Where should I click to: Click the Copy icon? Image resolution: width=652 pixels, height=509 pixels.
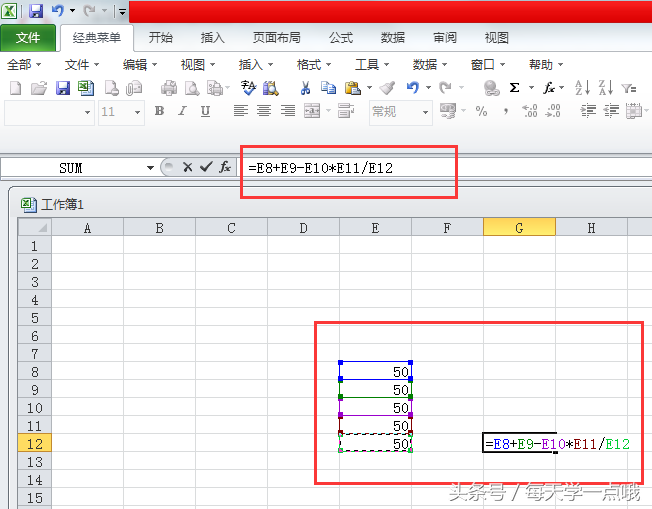pos(328,88)
